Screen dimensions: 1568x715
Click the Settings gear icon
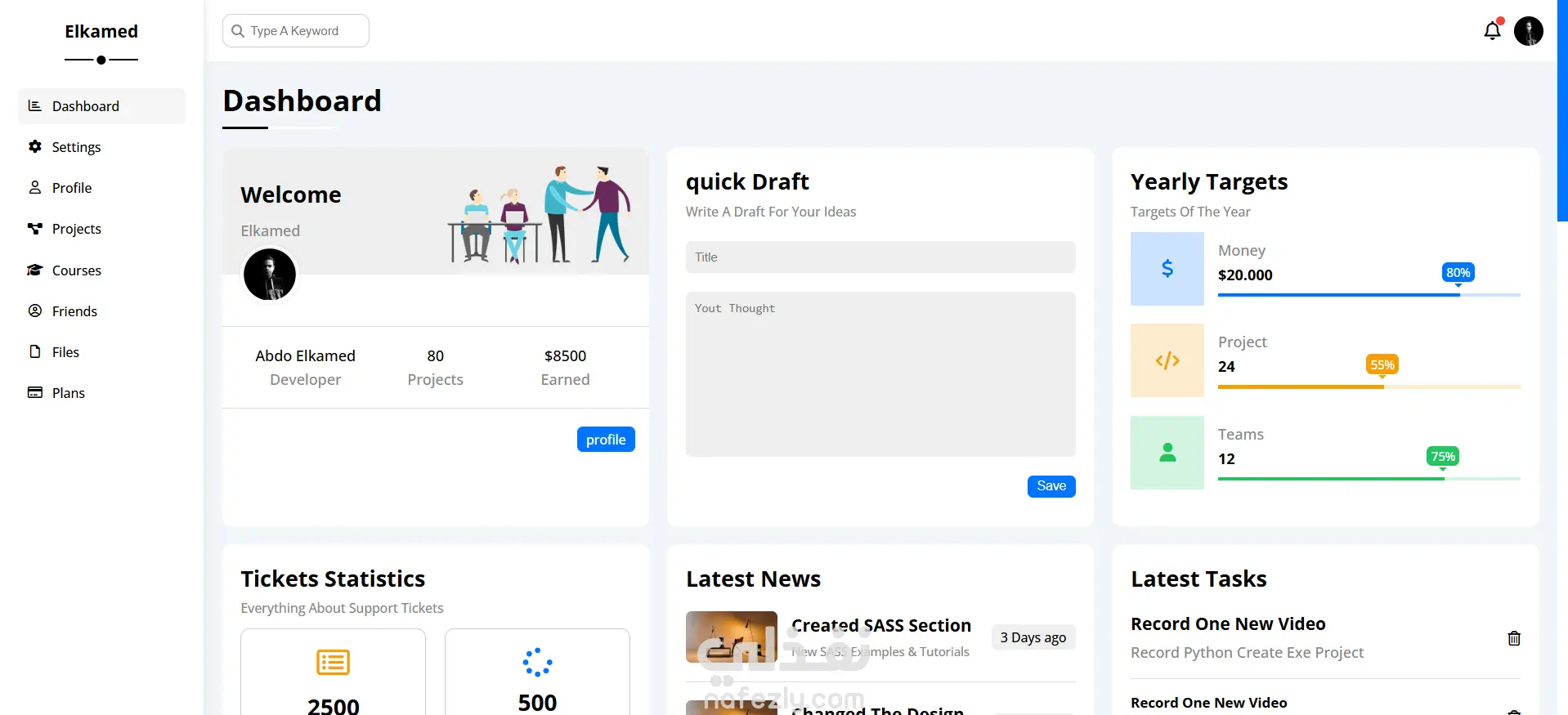pos(34,146)
